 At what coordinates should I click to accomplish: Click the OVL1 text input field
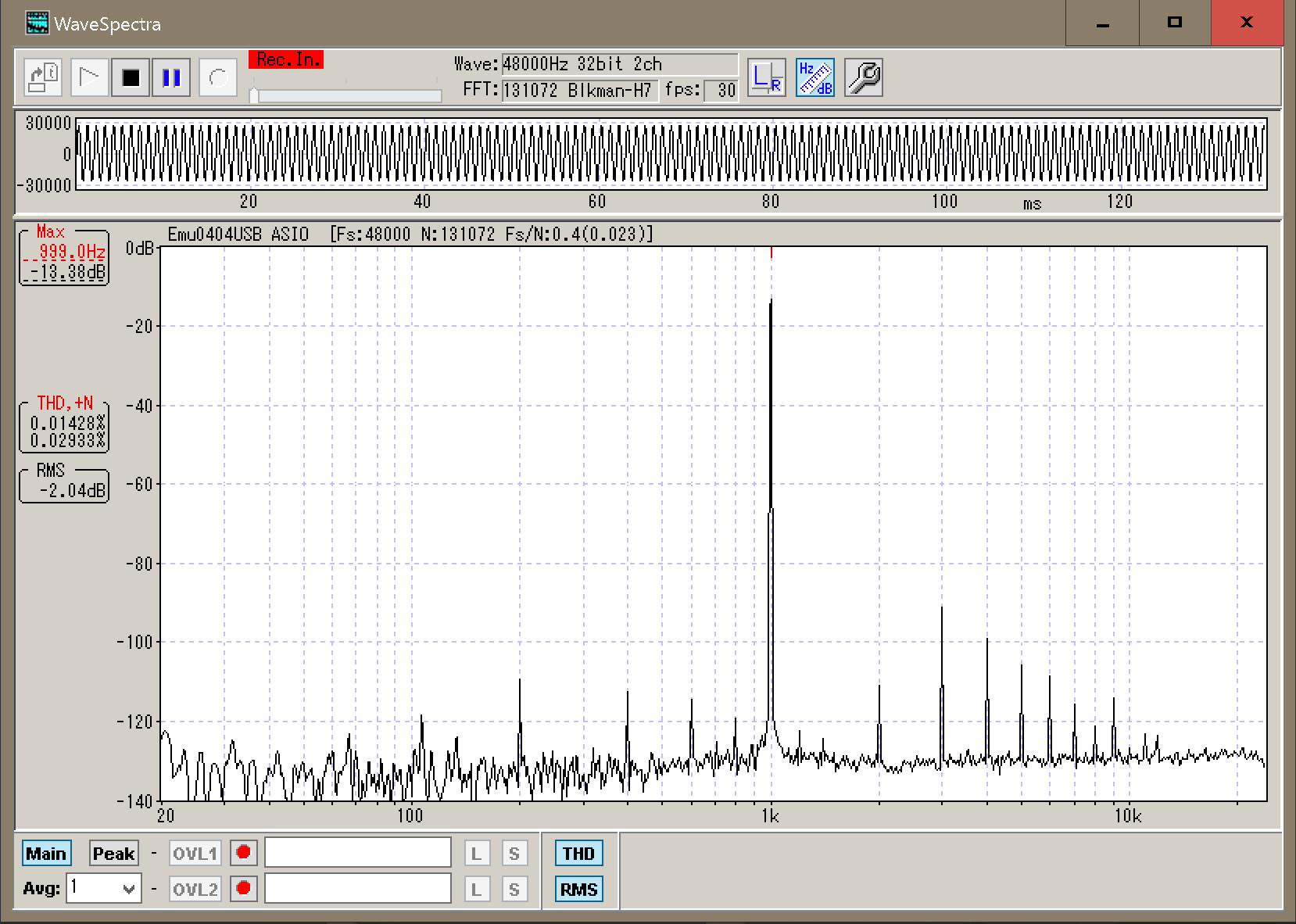358,853
